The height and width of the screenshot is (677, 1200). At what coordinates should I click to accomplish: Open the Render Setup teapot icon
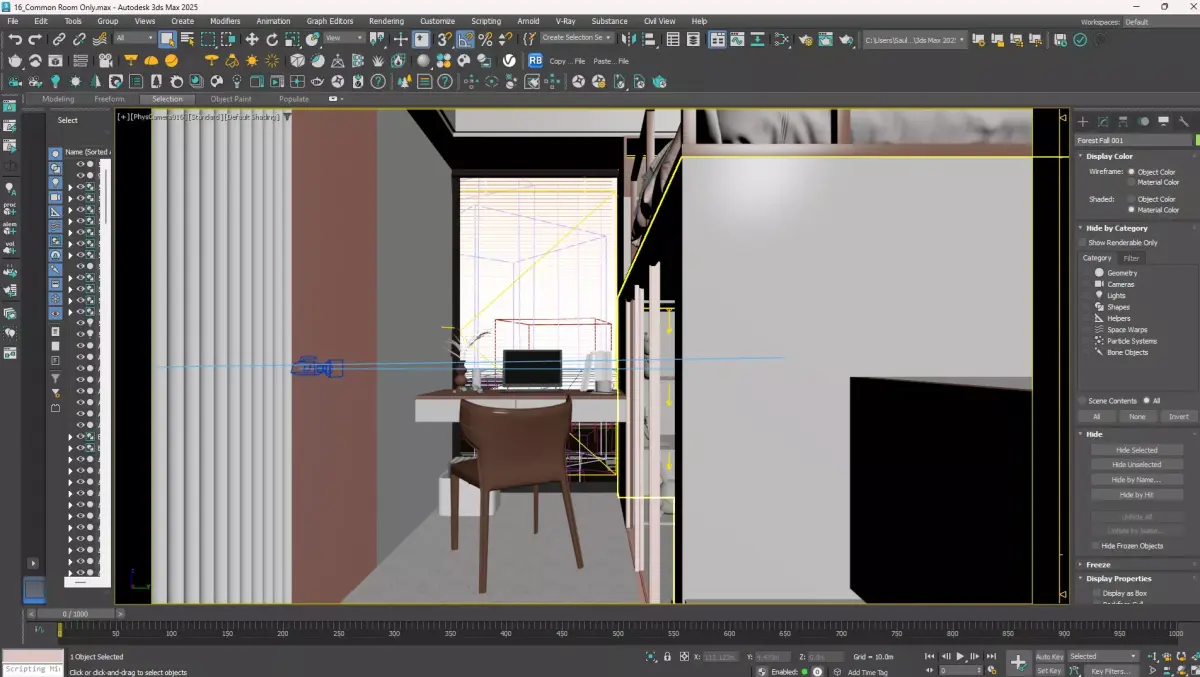point(805,39)
